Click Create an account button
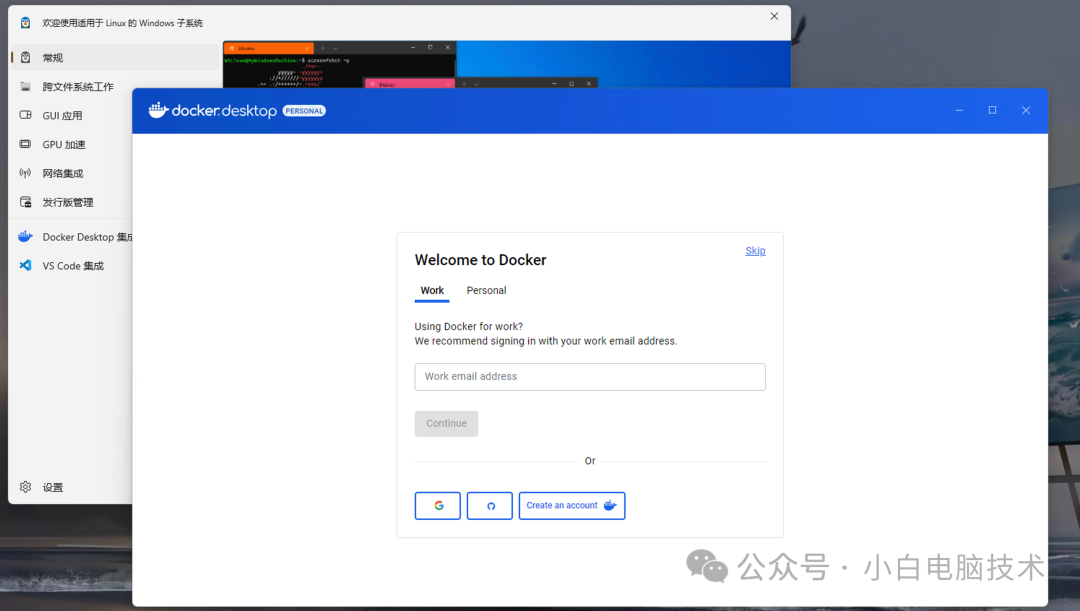The height and width of the screenshot is (611, 1080). pos(572,506)
